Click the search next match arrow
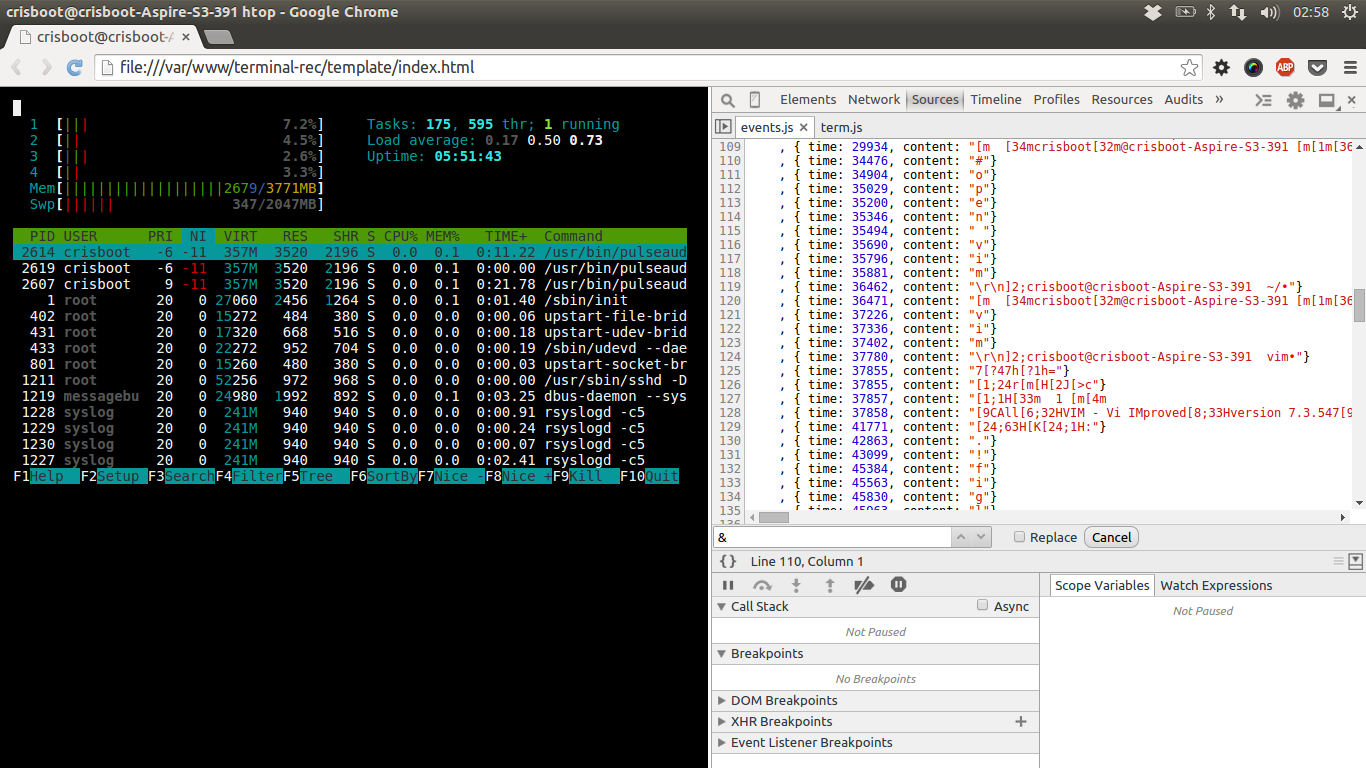The image size is (1366, 768). coord(980,537)
